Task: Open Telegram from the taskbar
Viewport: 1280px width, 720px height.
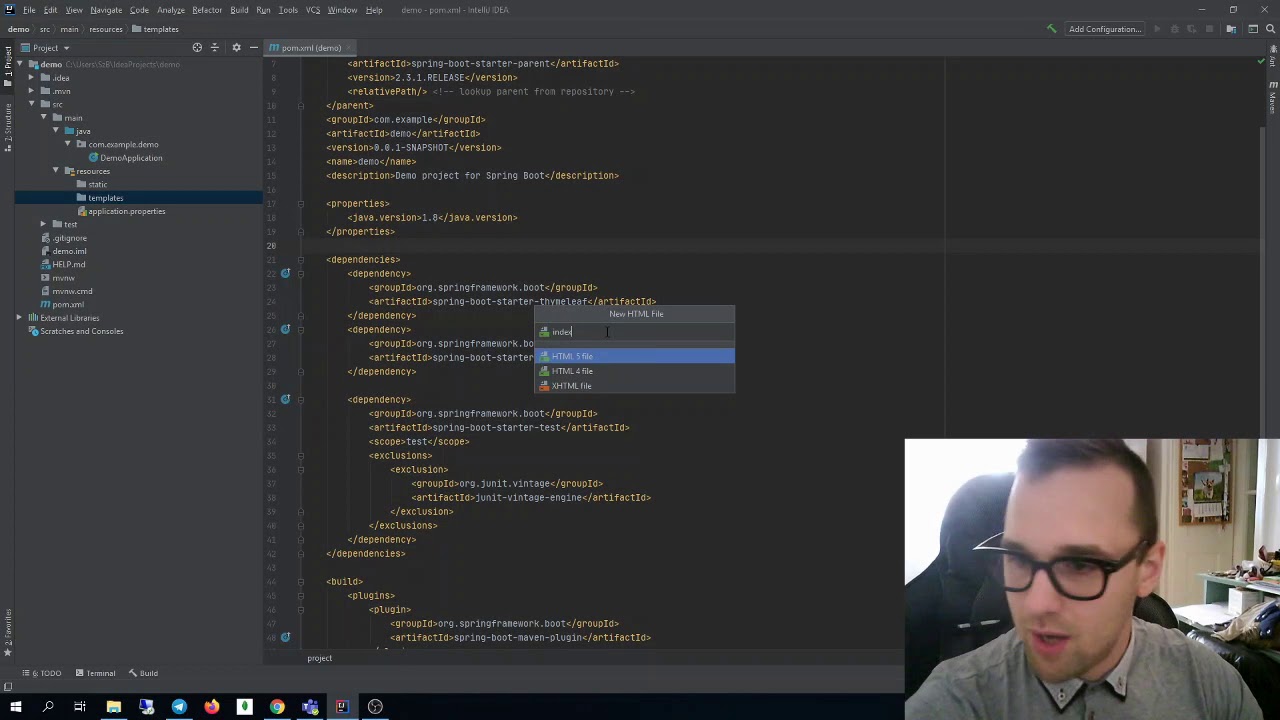Action: click(179, 707)
